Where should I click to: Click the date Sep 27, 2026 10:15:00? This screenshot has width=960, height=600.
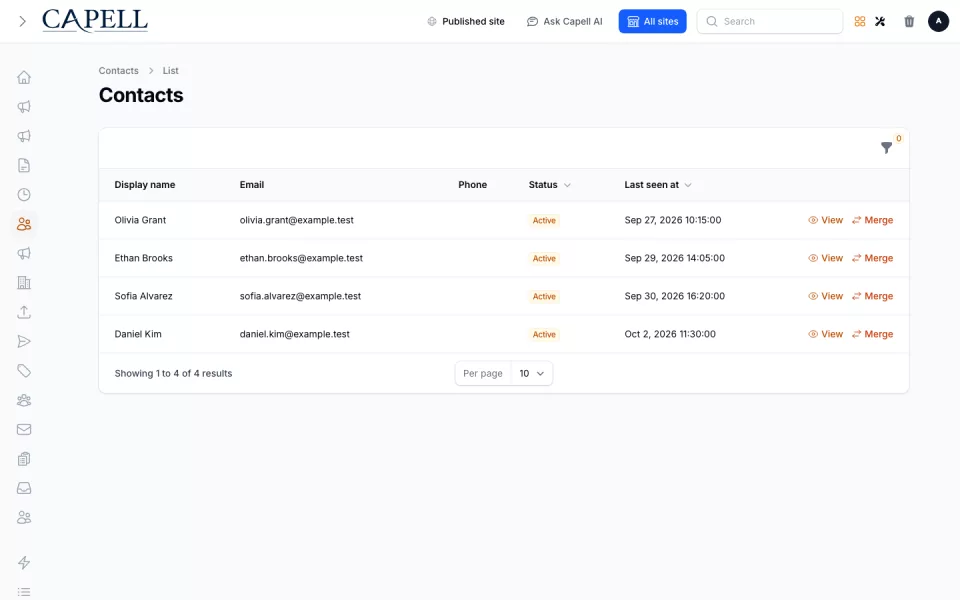point(673,220)
